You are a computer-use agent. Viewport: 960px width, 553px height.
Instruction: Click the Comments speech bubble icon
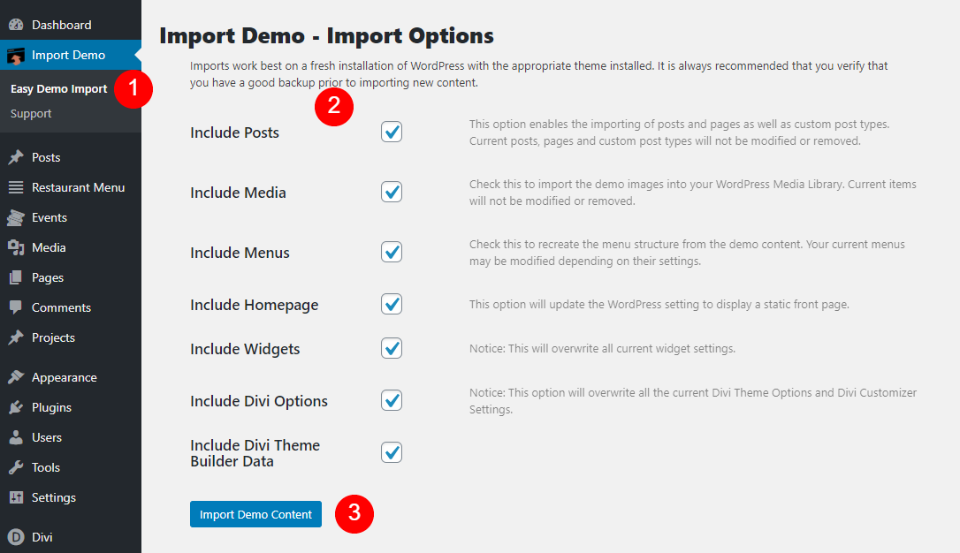tap(16, 308)
